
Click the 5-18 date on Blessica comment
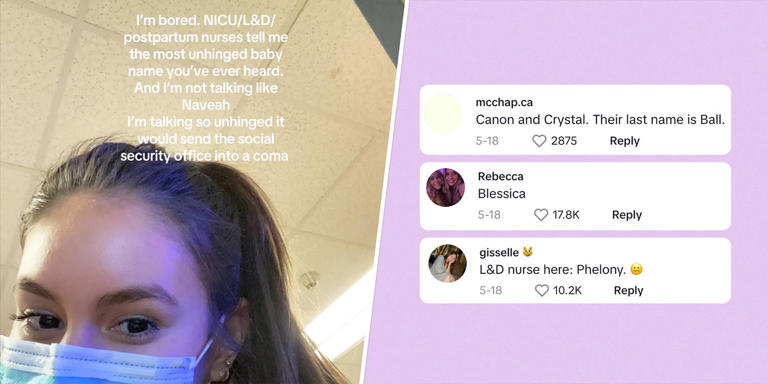tap(489, 215)
